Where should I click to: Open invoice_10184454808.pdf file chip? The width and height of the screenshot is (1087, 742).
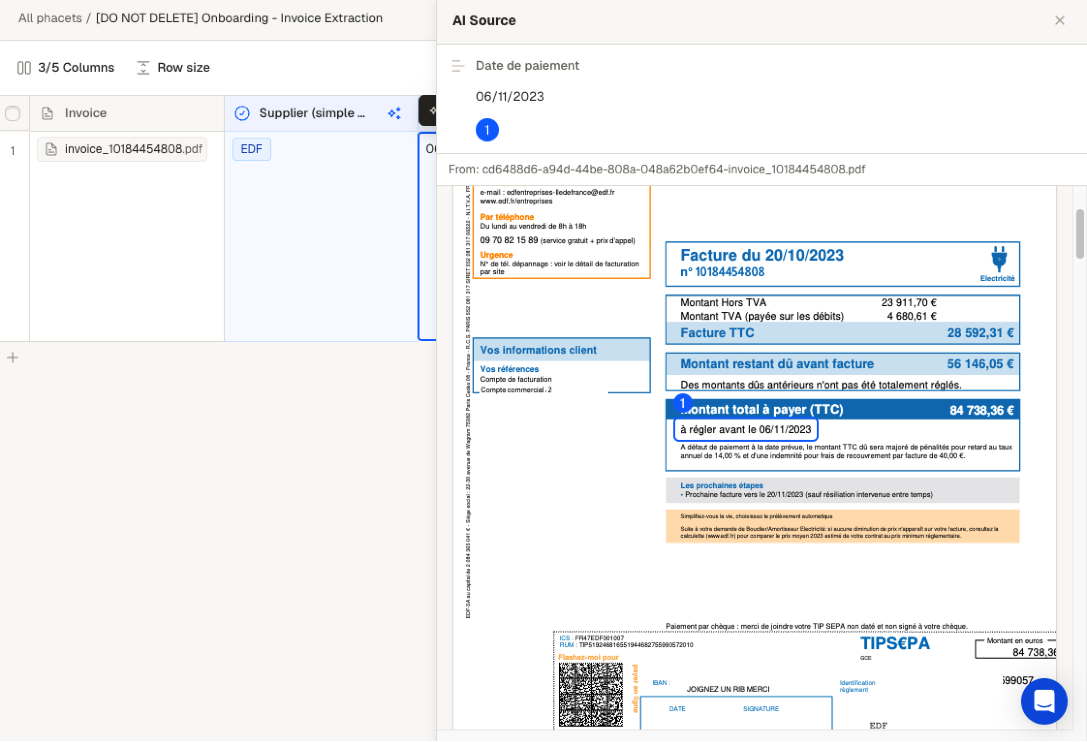[122, 149]
